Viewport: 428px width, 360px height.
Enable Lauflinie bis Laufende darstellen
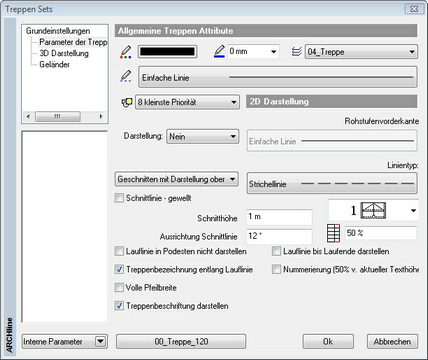point(276,251)
